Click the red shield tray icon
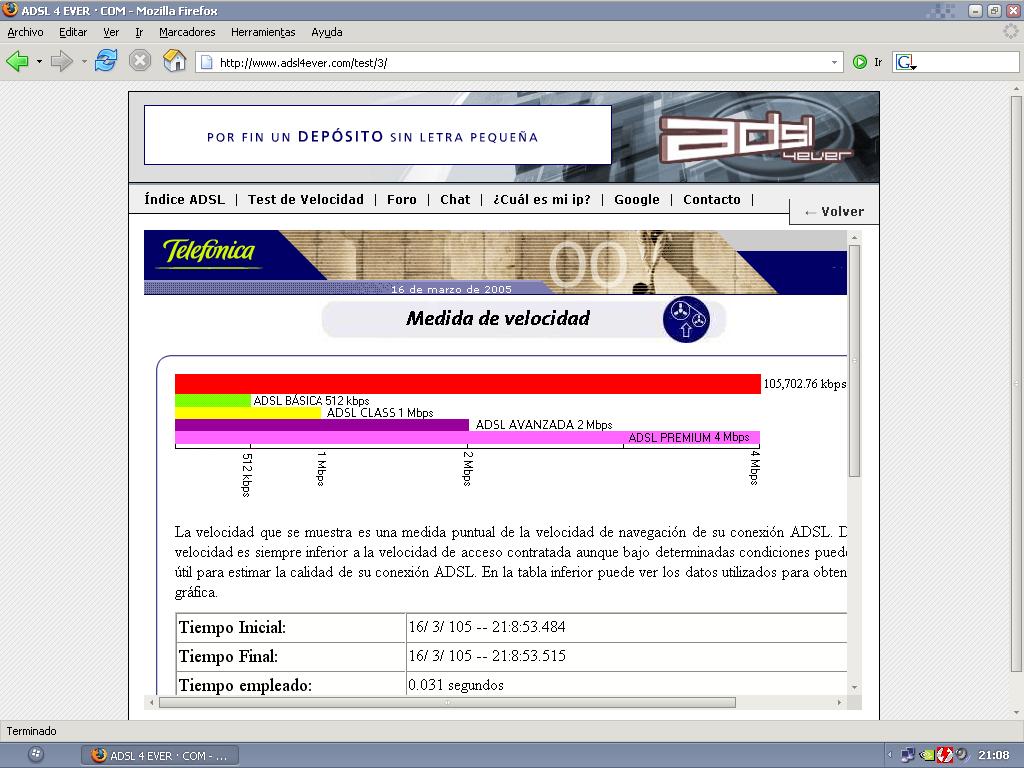 click(944, 756)
